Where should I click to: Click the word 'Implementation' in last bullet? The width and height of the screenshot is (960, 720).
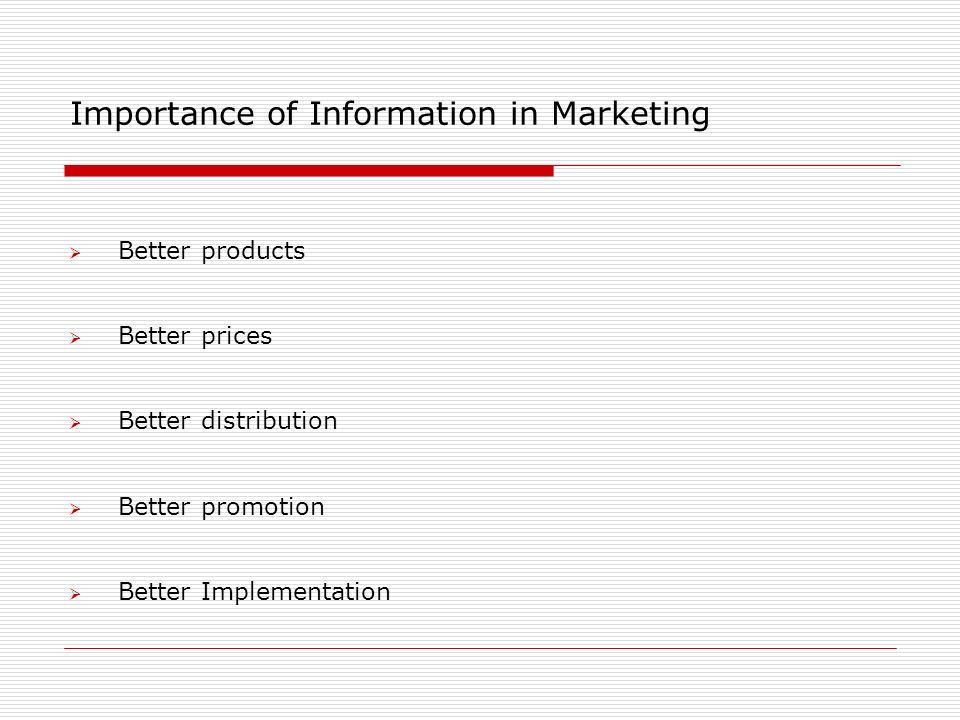(x=296, y=593)
